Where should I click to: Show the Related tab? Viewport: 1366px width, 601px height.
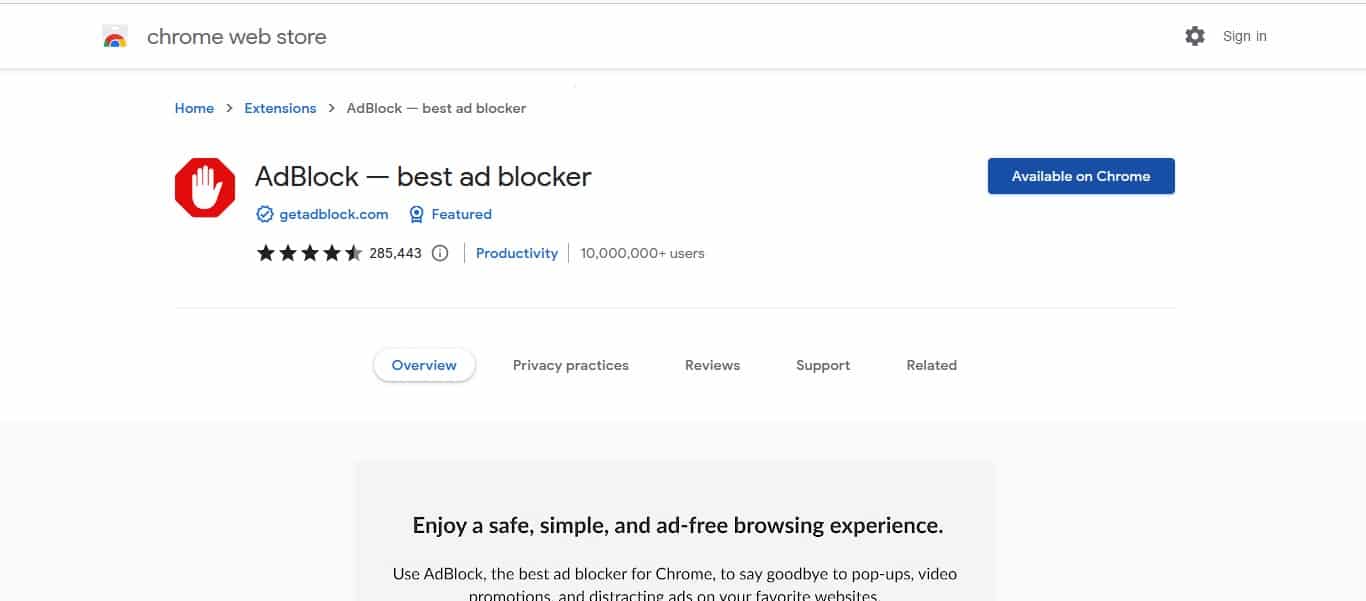tap(931, 365)
